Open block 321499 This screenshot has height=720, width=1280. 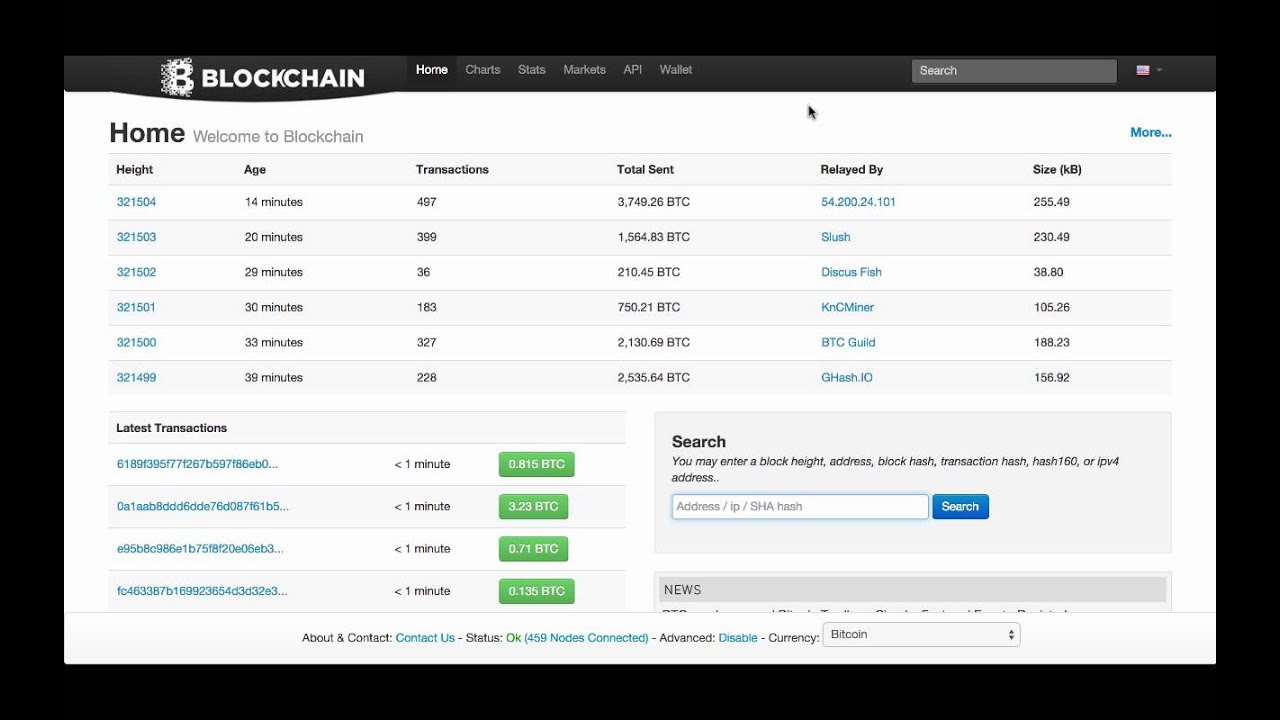coord(136,377)
